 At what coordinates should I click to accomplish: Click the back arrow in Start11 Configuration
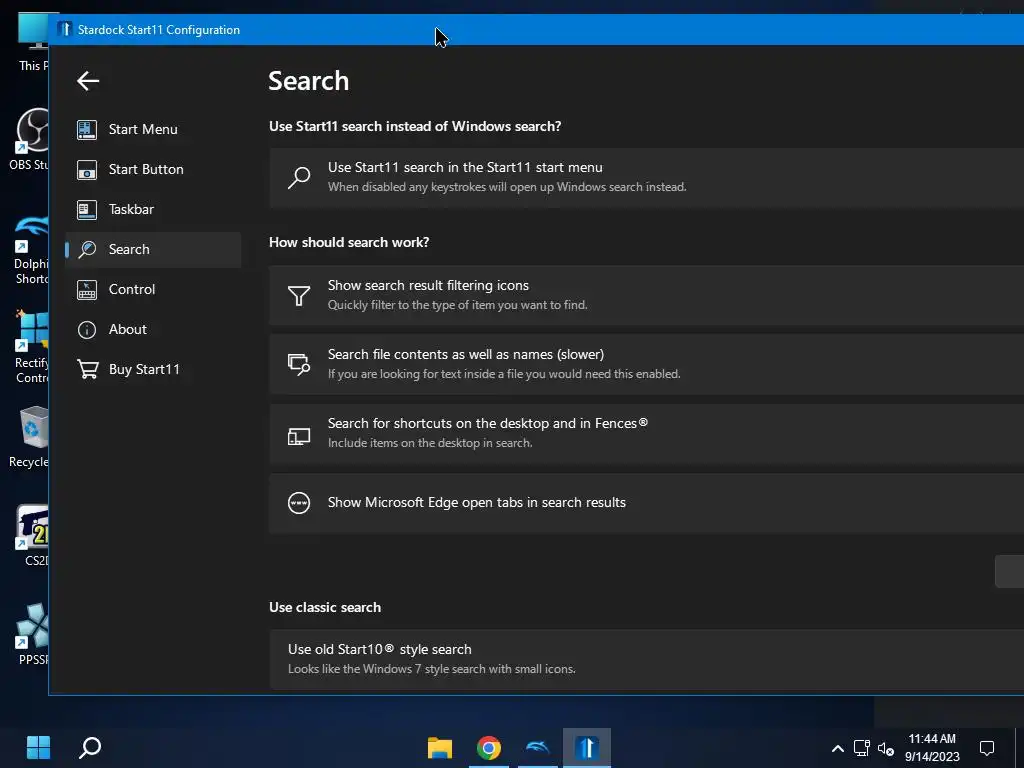(88, 81)
